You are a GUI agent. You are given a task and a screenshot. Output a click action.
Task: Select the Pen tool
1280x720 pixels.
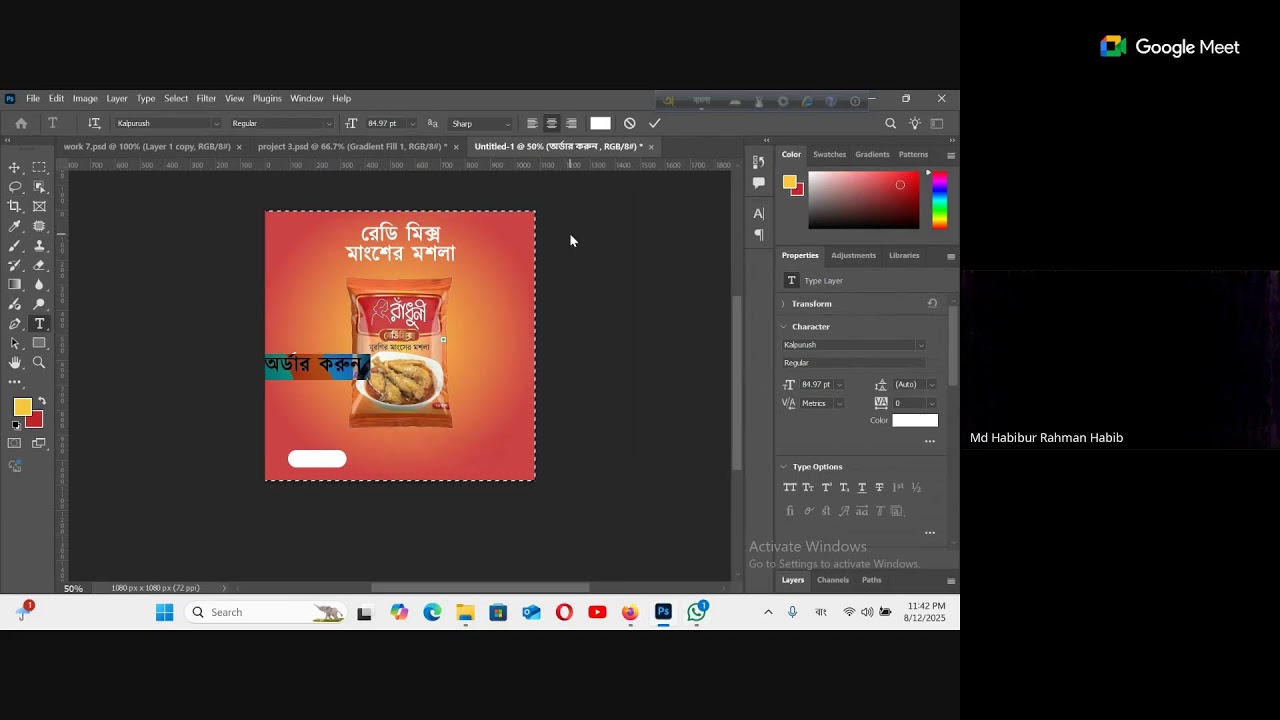pyautogui.click(x=15, y=324)
